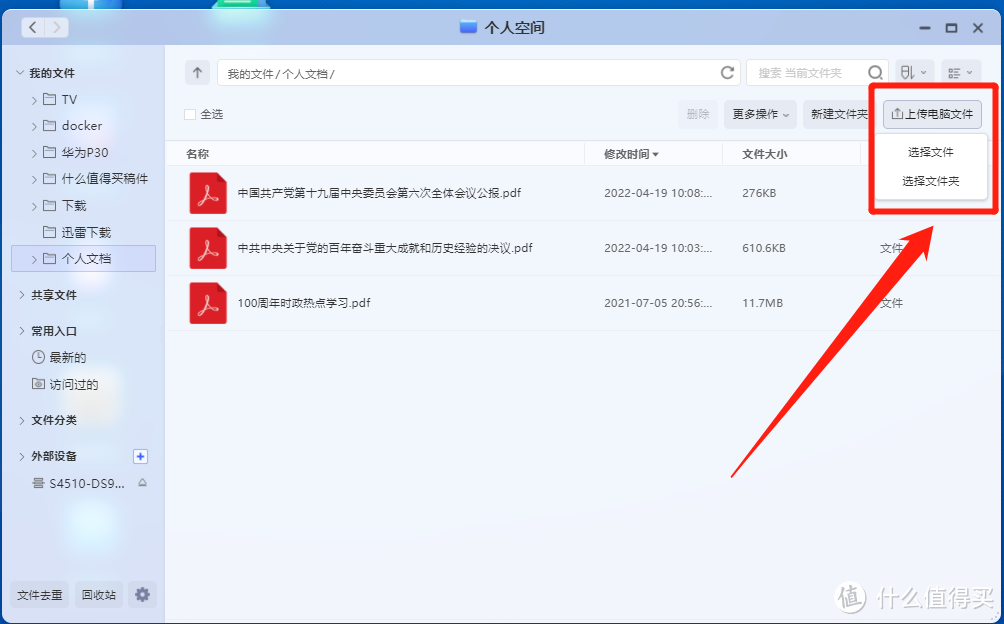Open the 更多操作 dropdown

click(760, 114)
